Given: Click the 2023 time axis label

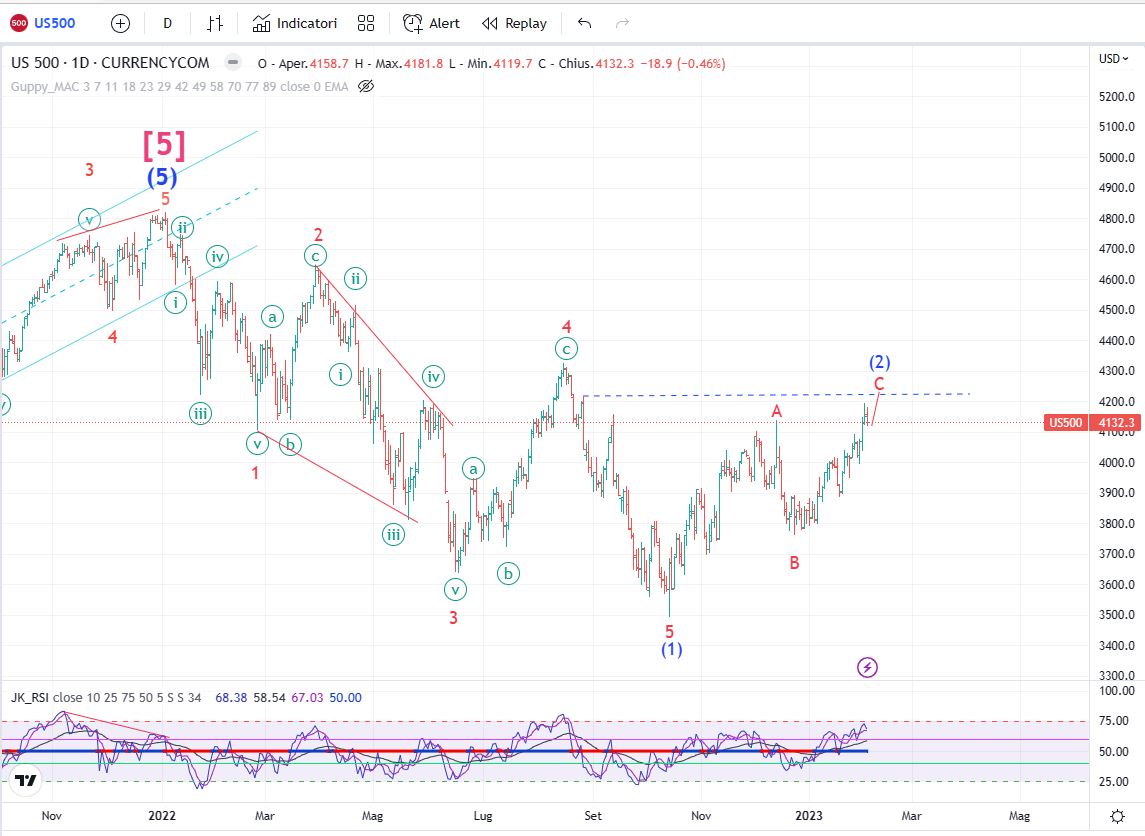Looking at the screenshot, I should pyautogui.click(x=808, y=816).
